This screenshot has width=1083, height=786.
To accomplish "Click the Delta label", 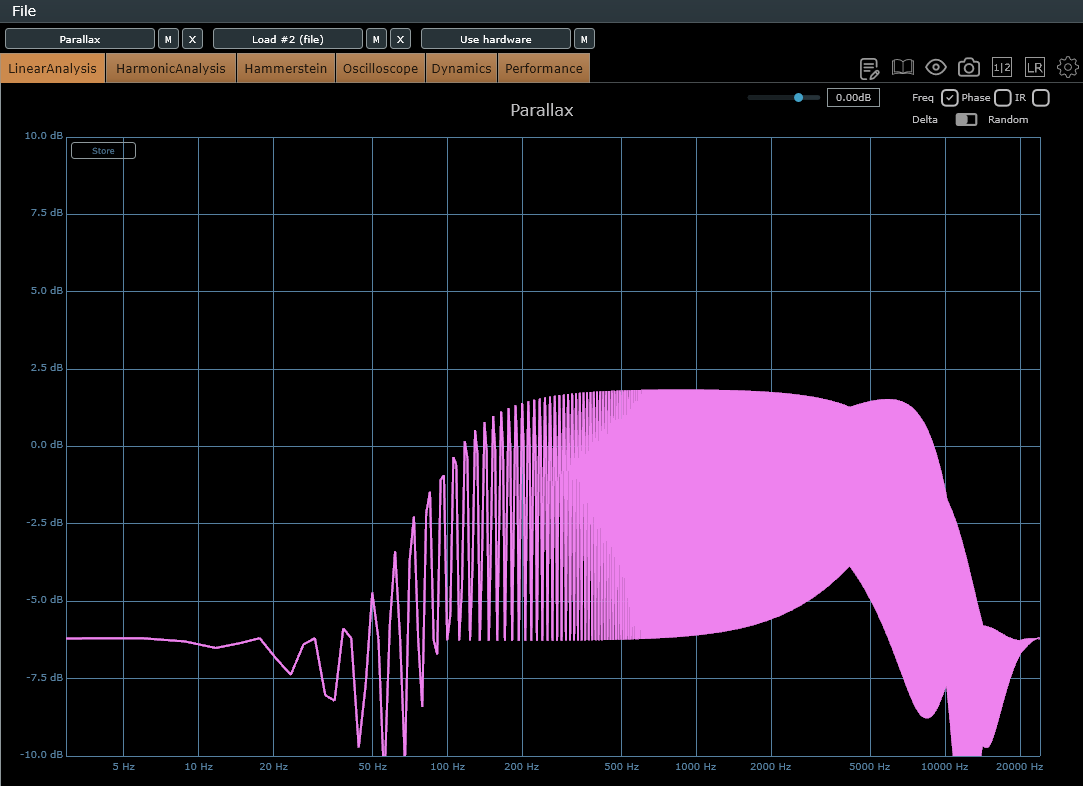I will (x=925, y=119).
